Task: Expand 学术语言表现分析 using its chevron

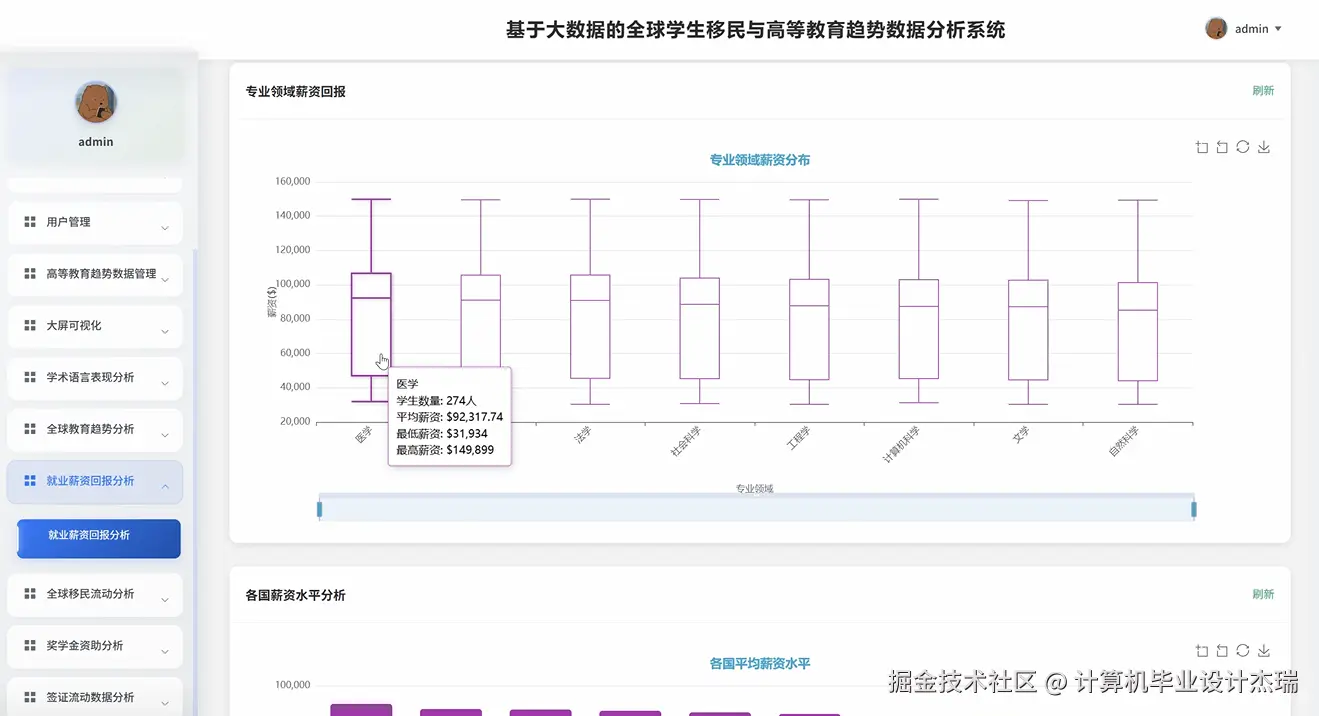Action: [x=165, y=384]
